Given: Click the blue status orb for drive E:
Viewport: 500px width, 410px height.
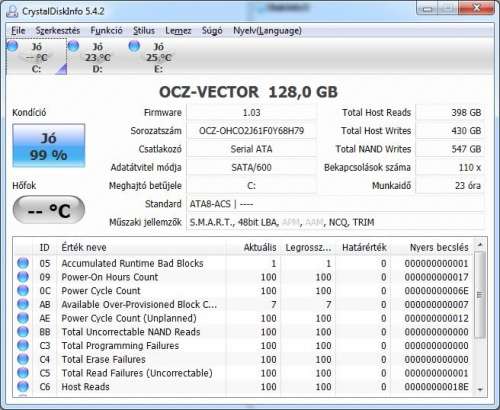Looking at the screenshot, I should 134,46.
